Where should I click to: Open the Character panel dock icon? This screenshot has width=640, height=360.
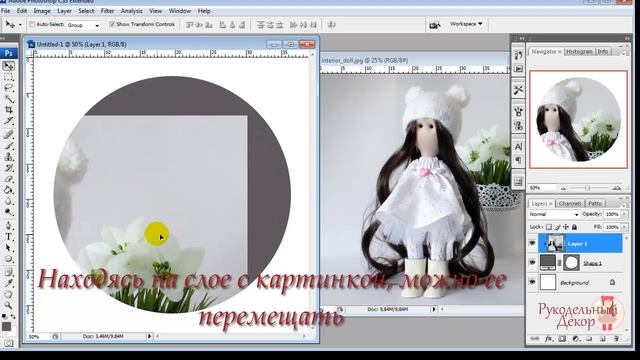pos(518,147)
